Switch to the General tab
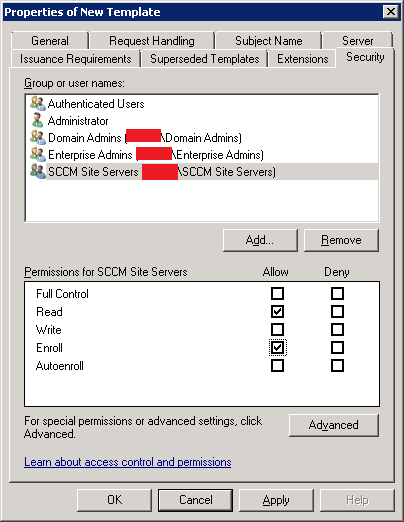Screen dimensions: 404x522 pos(50,41)
